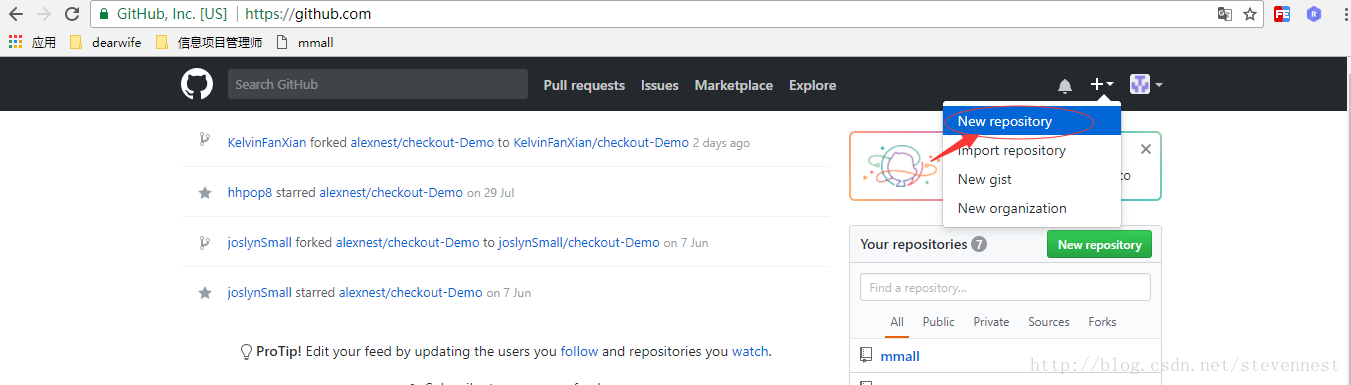Image resolution: width=1351 pixels, height=385 pixels.
Task: Switch to the Sources repositories tab
Action: pyautogui.click(x=1049, y=322)
